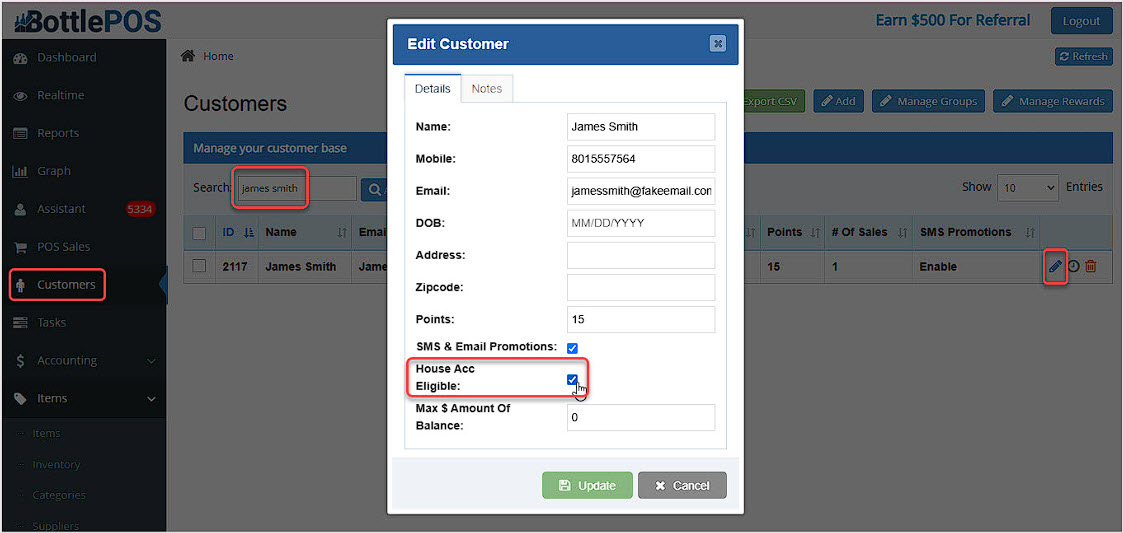The image size is (1123, 533).
Task: Open the Graph sidebar item
Action: 54,171
